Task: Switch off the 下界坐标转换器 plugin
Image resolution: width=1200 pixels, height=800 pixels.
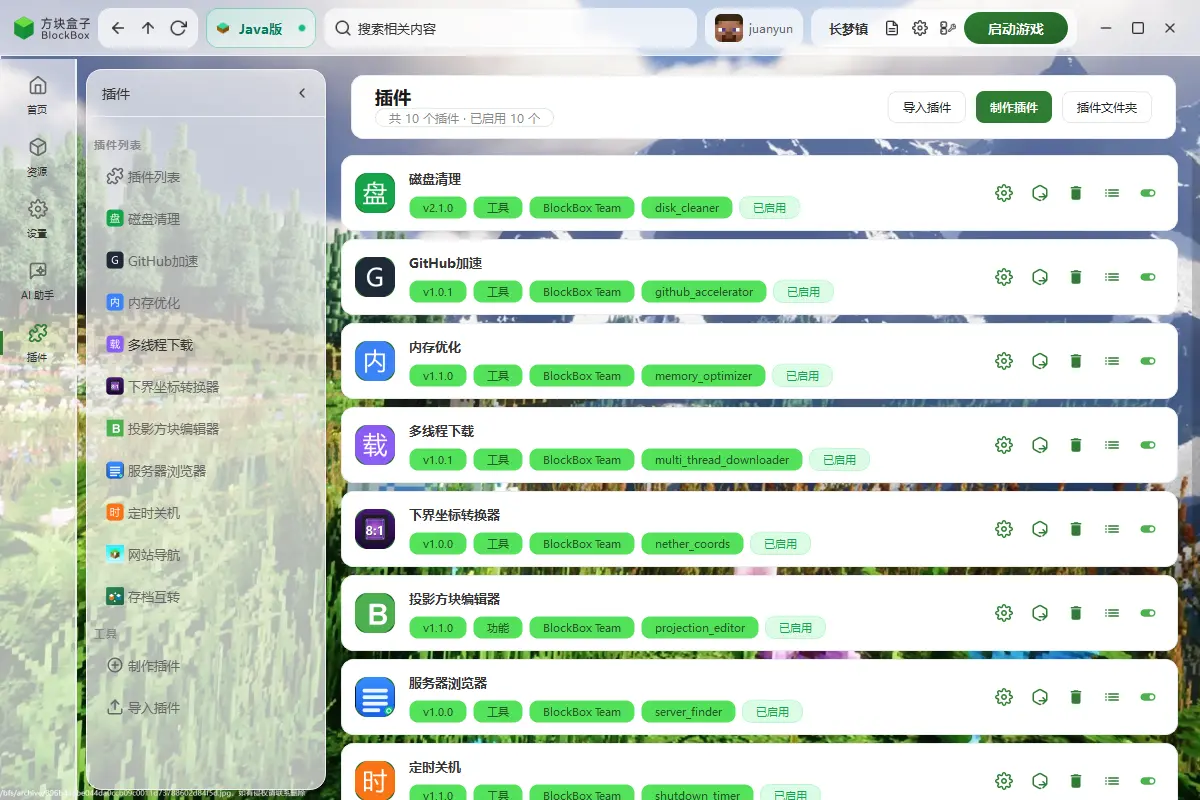Action: click(x=1148, y=529)
